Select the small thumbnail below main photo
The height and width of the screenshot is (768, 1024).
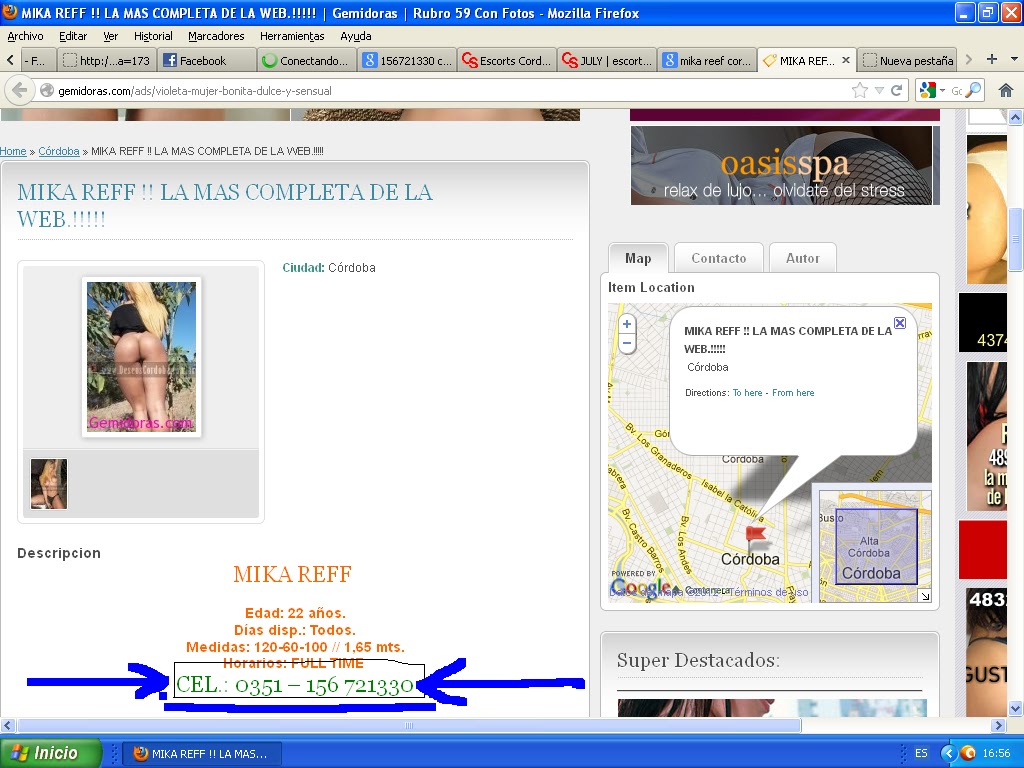(x=49, y=484)
